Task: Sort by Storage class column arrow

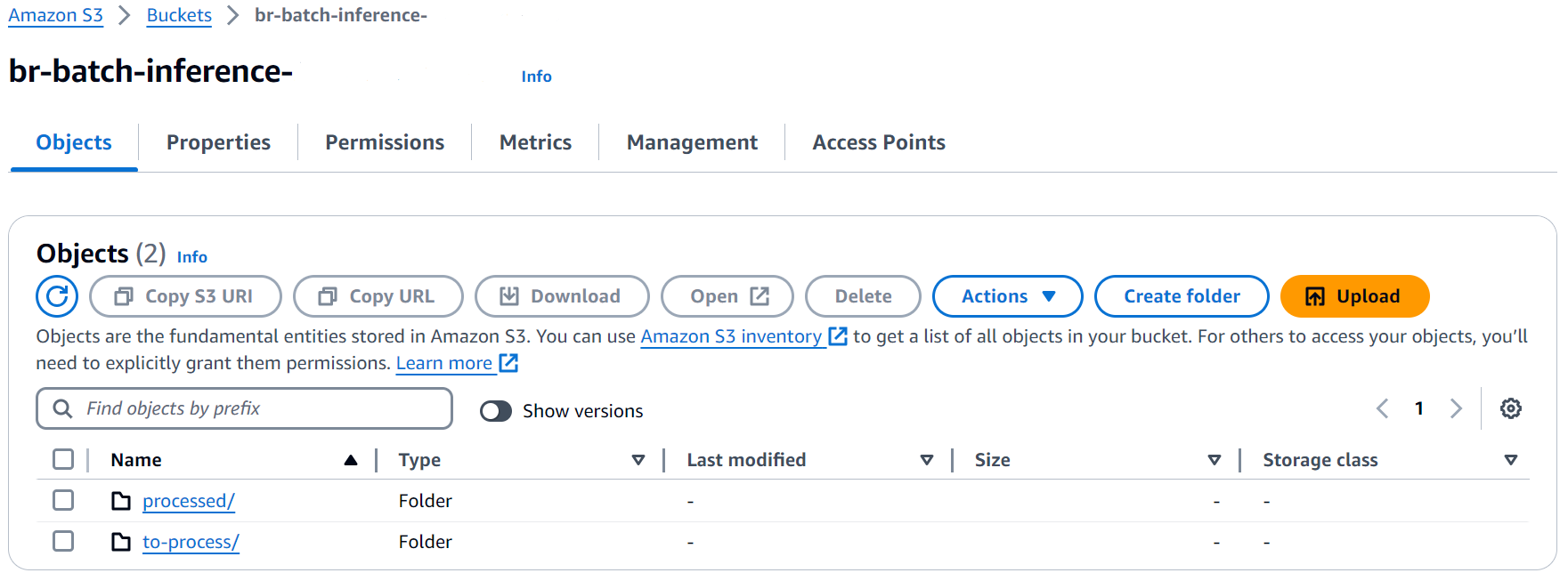Action: pyautogui.click(x=1511, y=460)
